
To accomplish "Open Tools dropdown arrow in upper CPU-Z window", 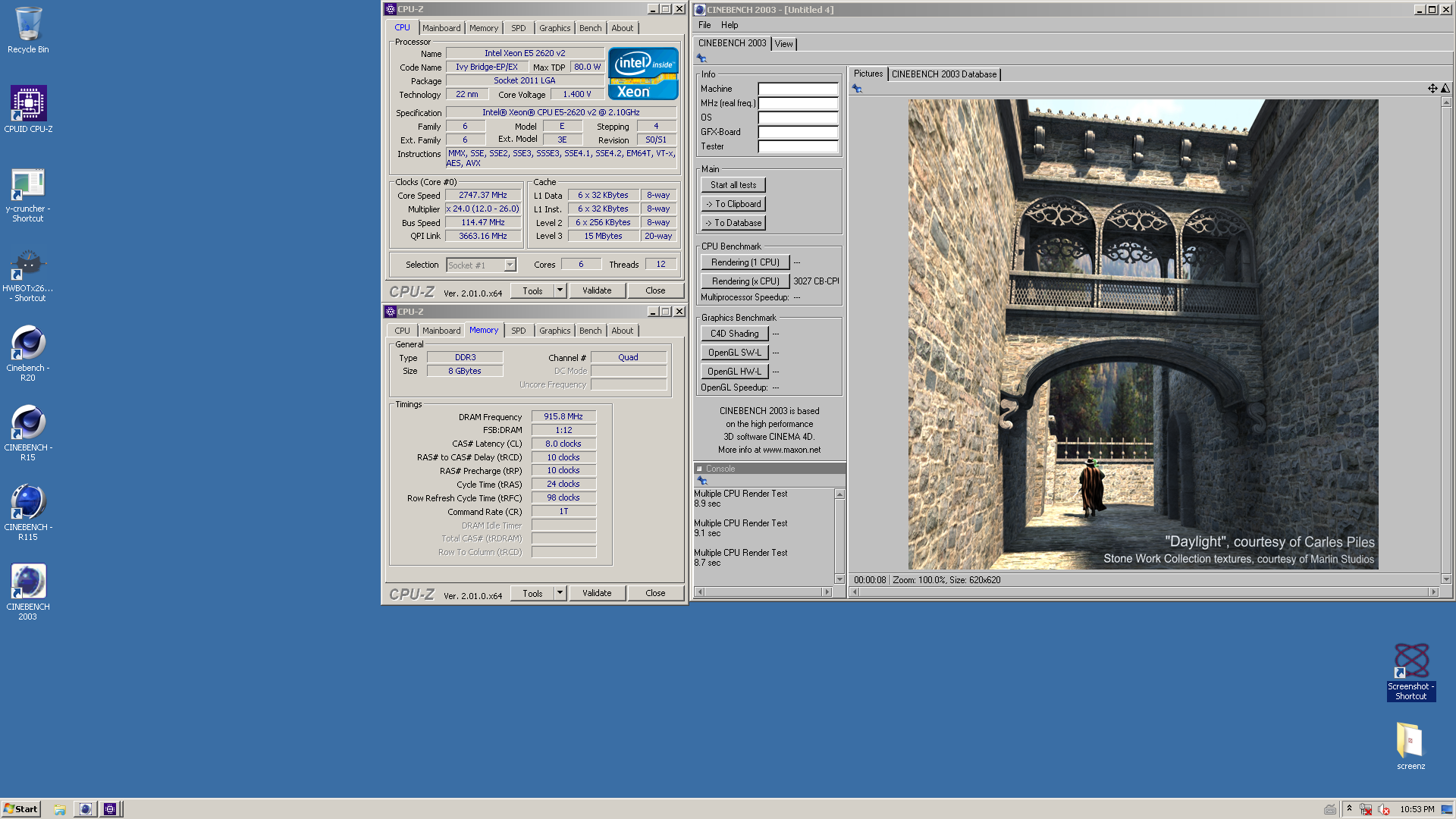I will pos(560,290).
